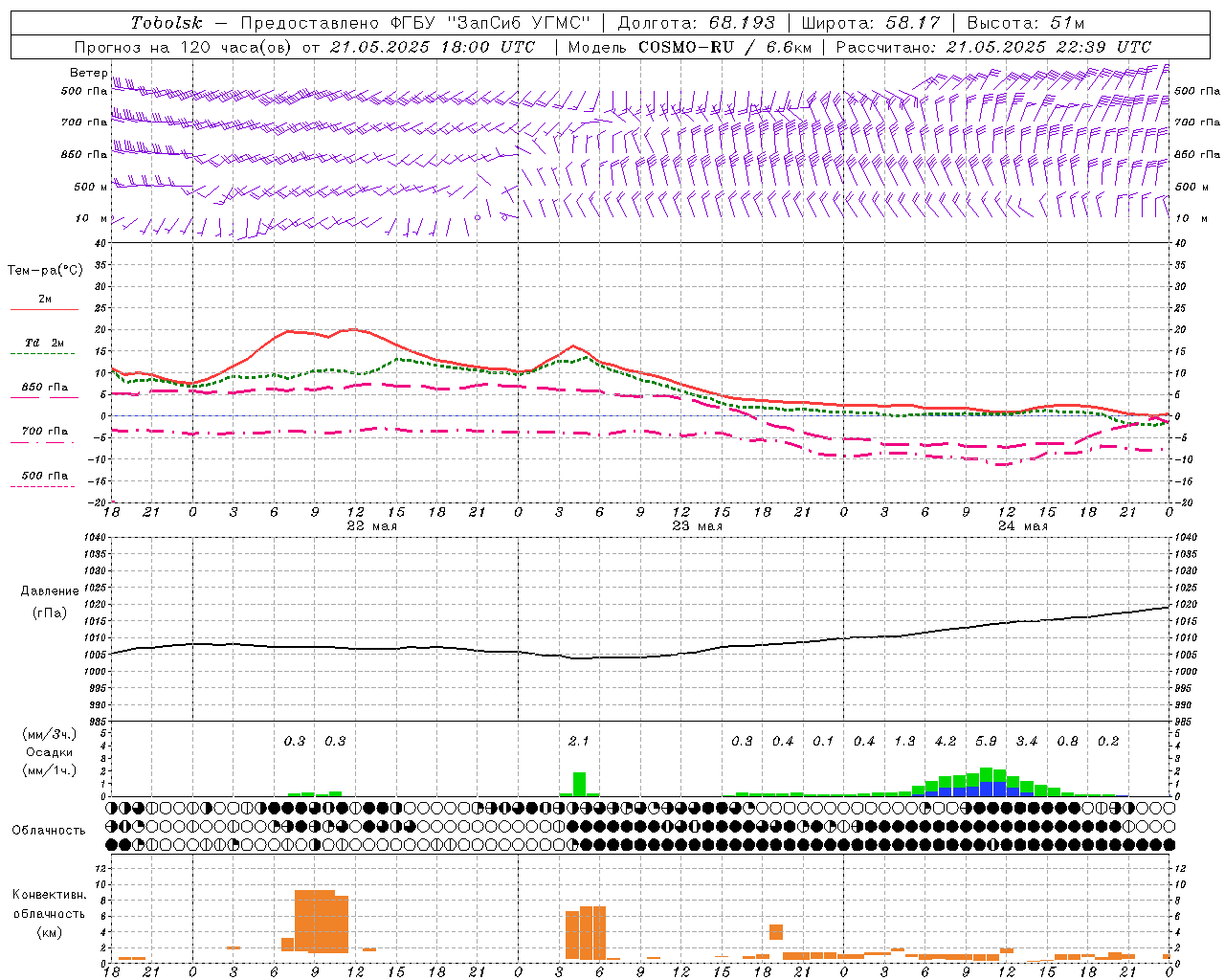This screenshot has height=980, width=1225.
Task: Click the "Tobolsk" station name in the header
Action: tap(167, 22)
